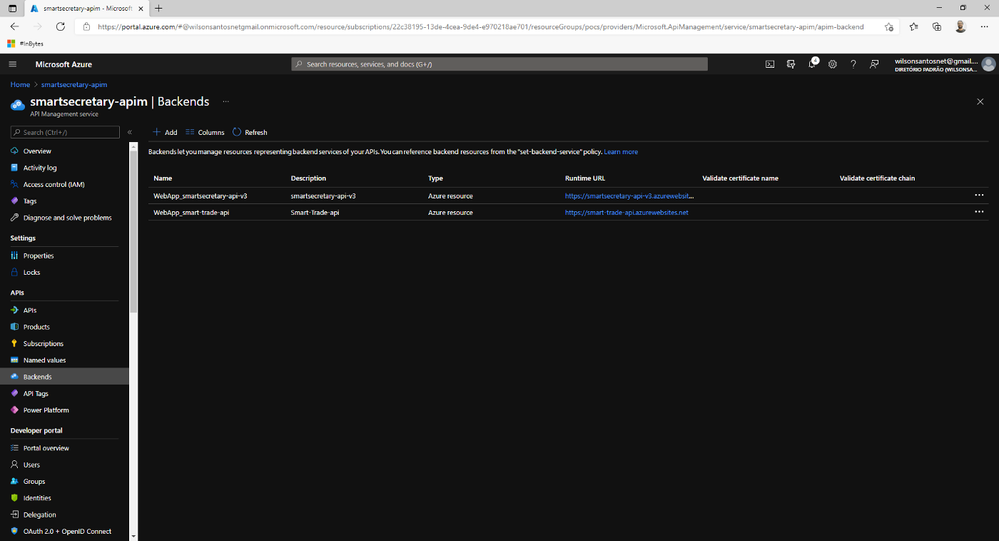
Task: Reload the page in the browser
Action: 61,27
